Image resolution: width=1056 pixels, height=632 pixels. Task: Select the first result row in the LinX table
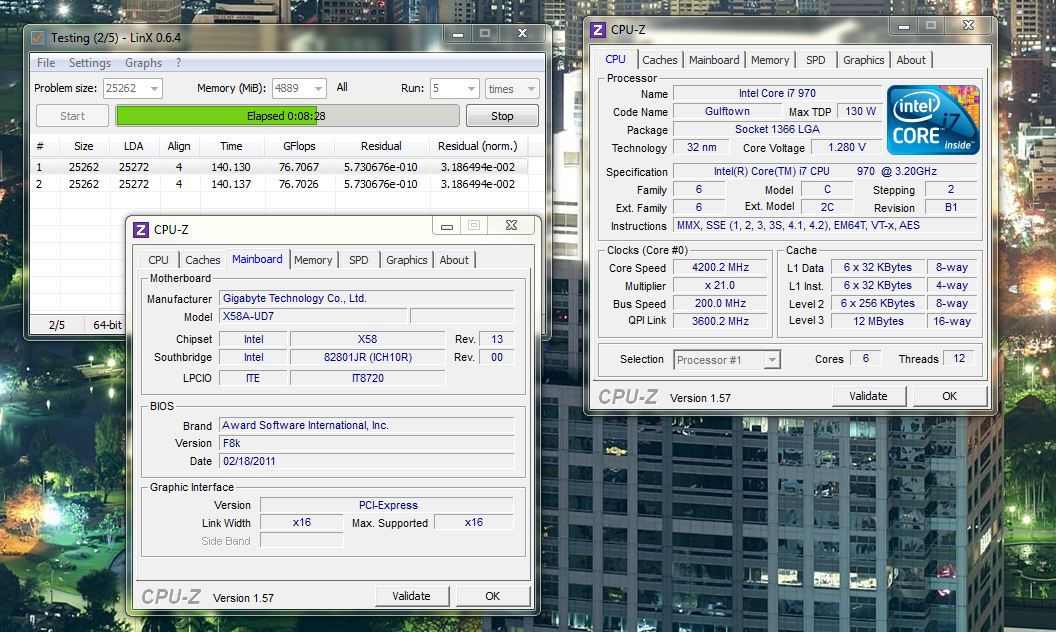[x=280, y=167]
